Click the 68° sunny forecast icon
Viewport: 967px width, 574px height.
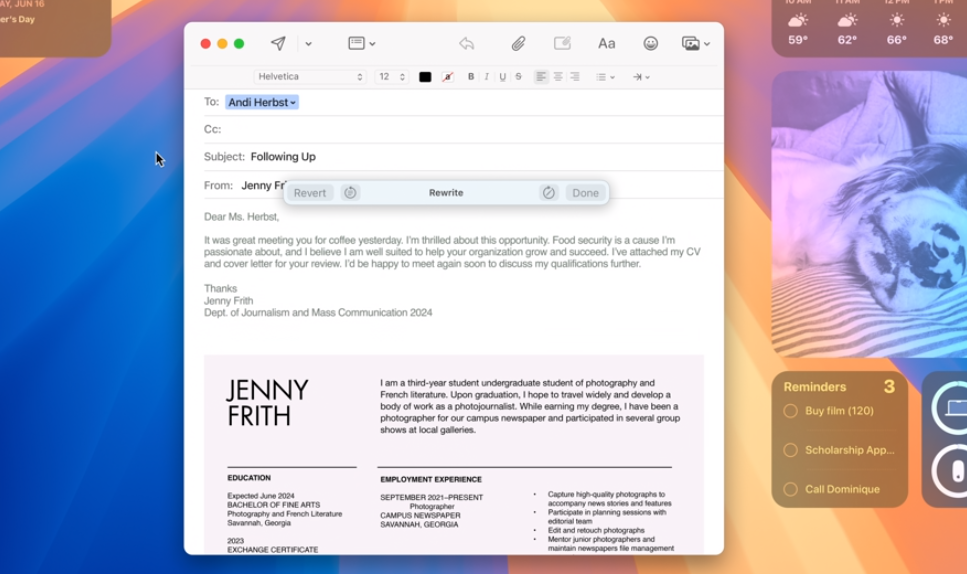943,21
